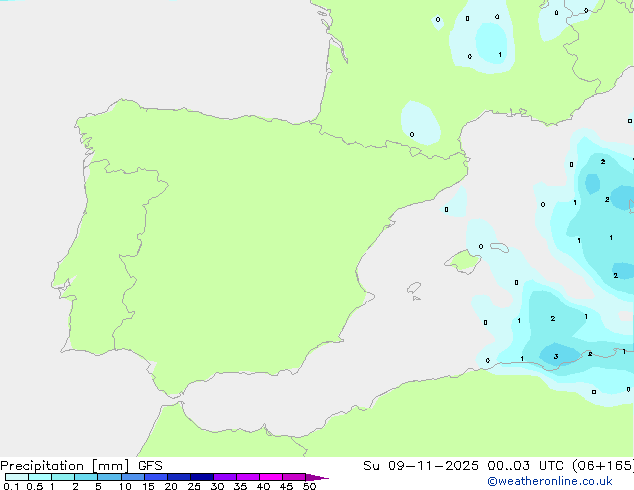Click the '0.1' legend scale label
The height and width of the screenshot is (490, 634).
[11, 486]
